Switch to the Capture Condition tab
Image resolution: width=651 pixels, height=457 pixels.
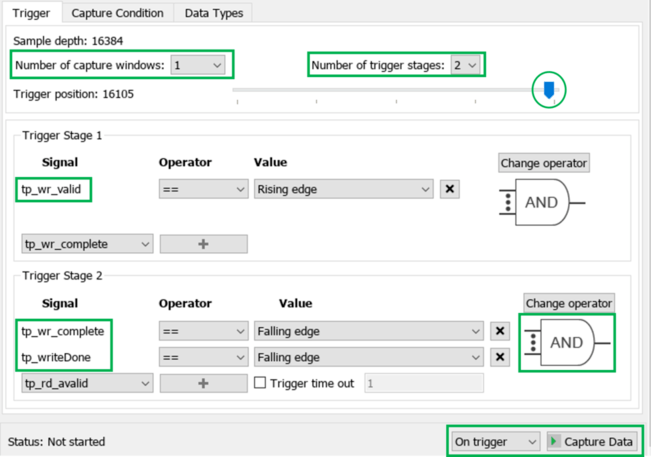click(x=117, y=13)
